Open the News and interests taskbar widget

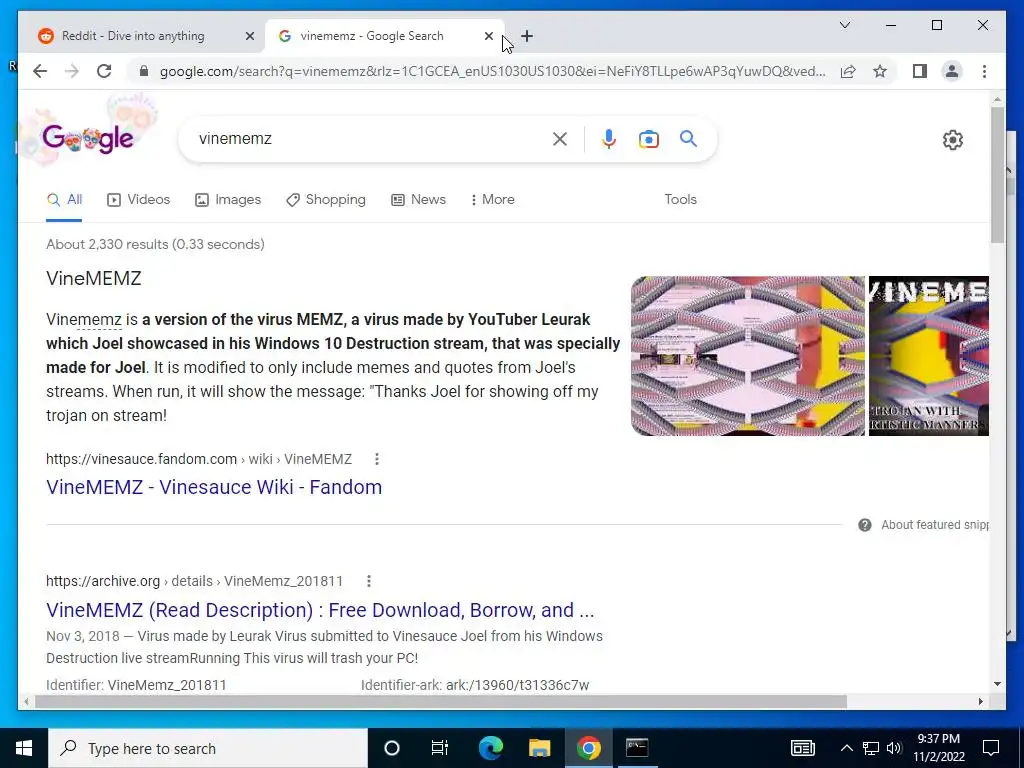pyautogui.click(x=803, y=748)
